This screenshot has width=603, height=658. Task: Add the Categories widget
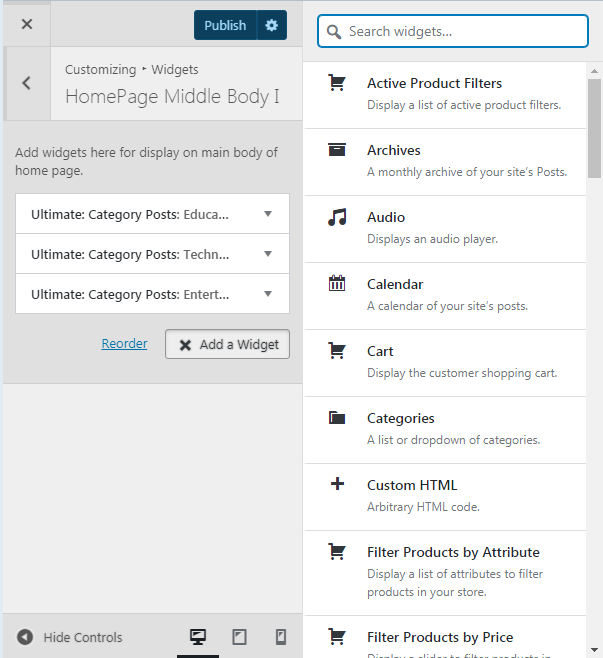445,430
